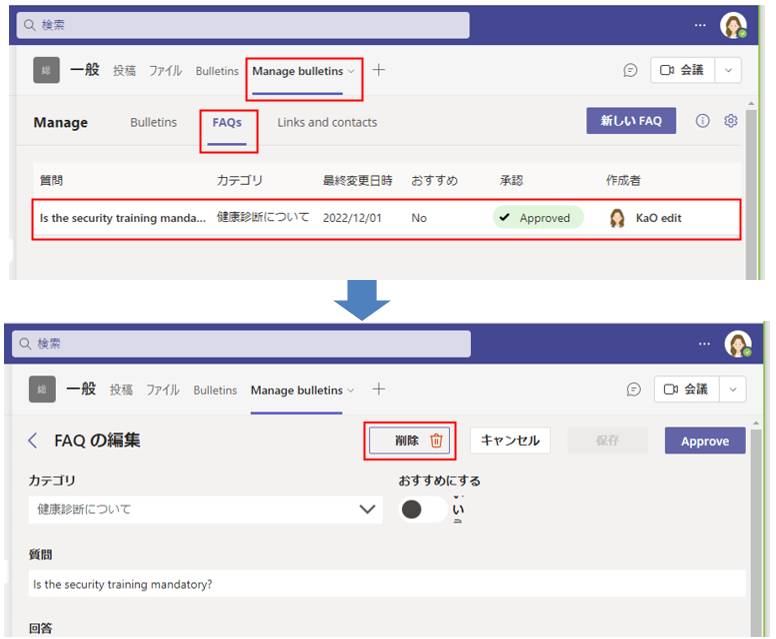Viewport: 776px width, 639px height.
Task: Open the ファイル tab in top window
Action: [x=165, y=71]
